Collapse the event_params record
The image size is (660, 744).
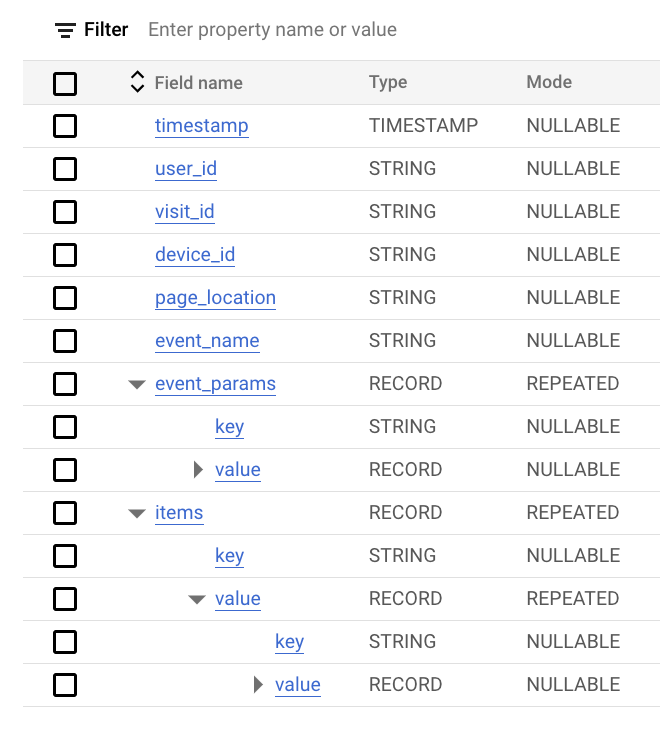point(137,384)
